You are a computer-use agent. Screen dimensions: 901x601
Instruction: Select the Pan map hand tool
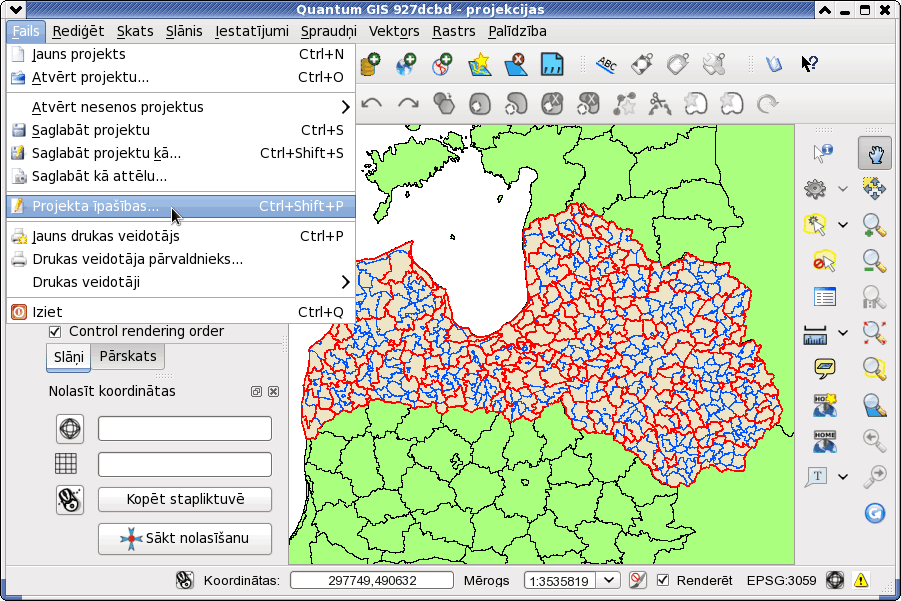[x=875, y=153]
